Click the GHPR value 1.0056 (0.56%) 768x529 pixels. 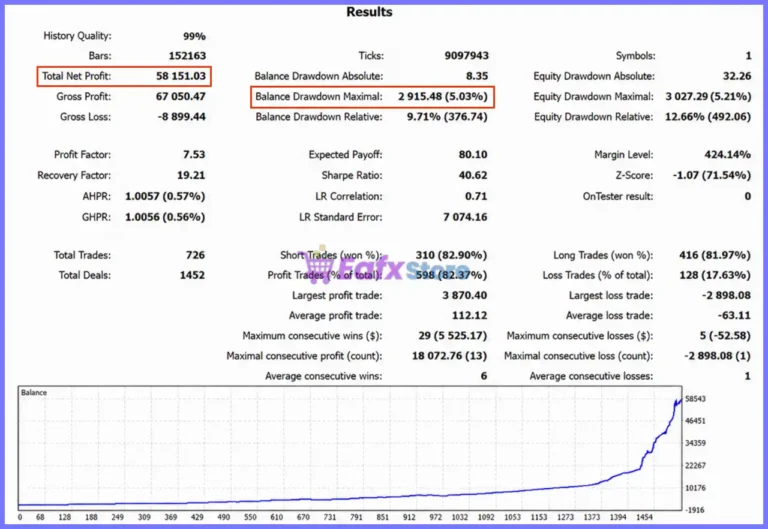(x=165, y=217)
